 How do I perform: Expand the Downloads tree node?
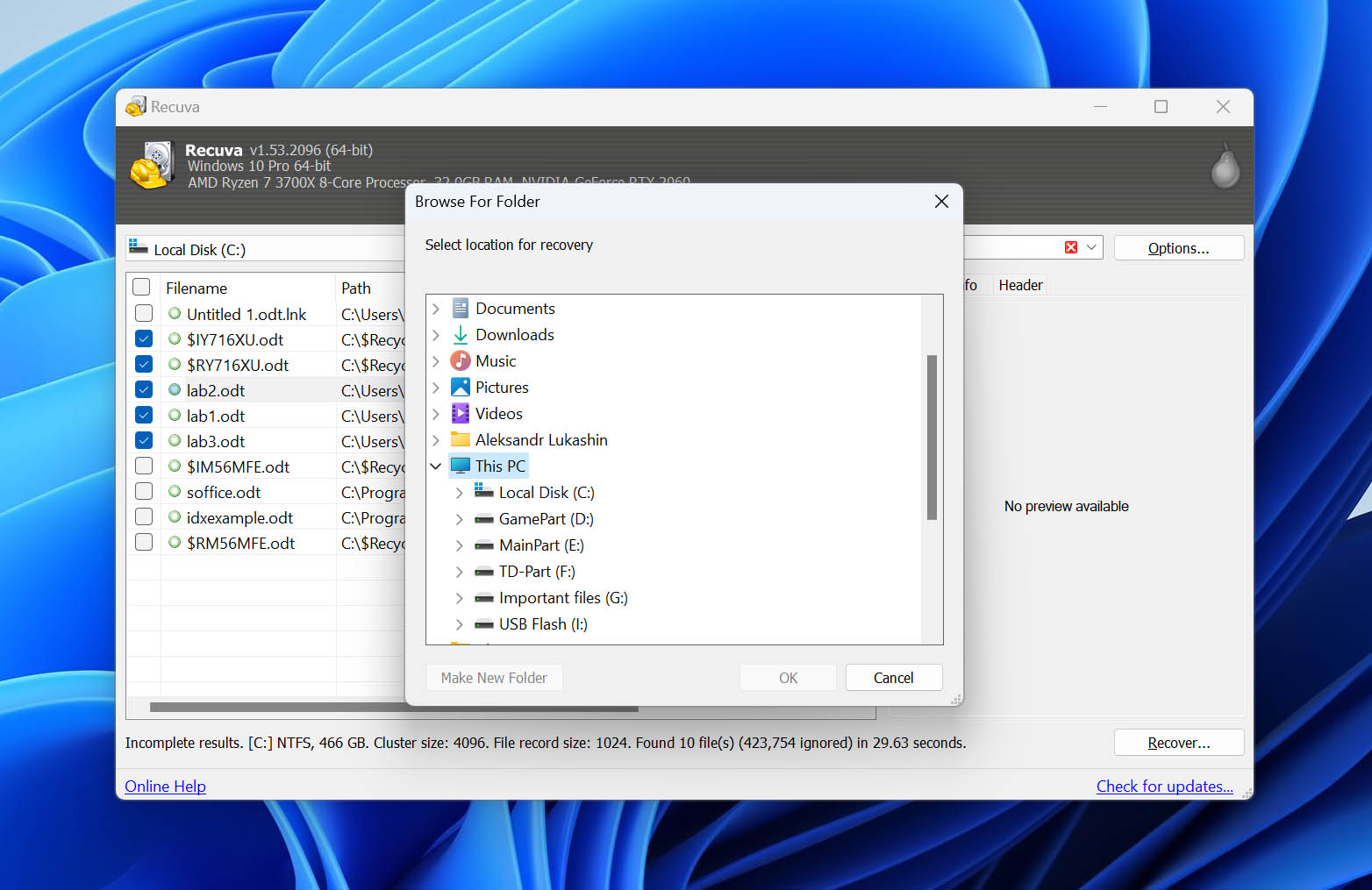(x=436, y=335)
